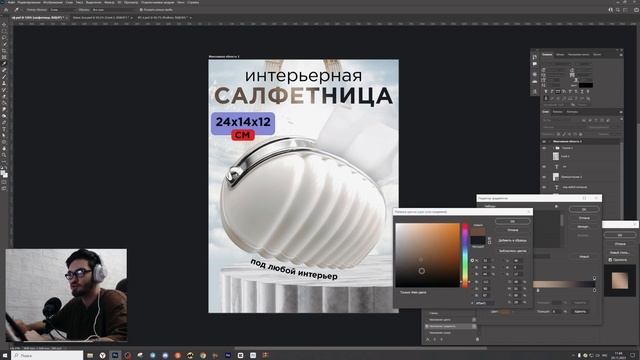The width and height of the screenshot is (640, 360).
Task: Toggle the Просмотр preview checkbox
Action: [611, 260]
